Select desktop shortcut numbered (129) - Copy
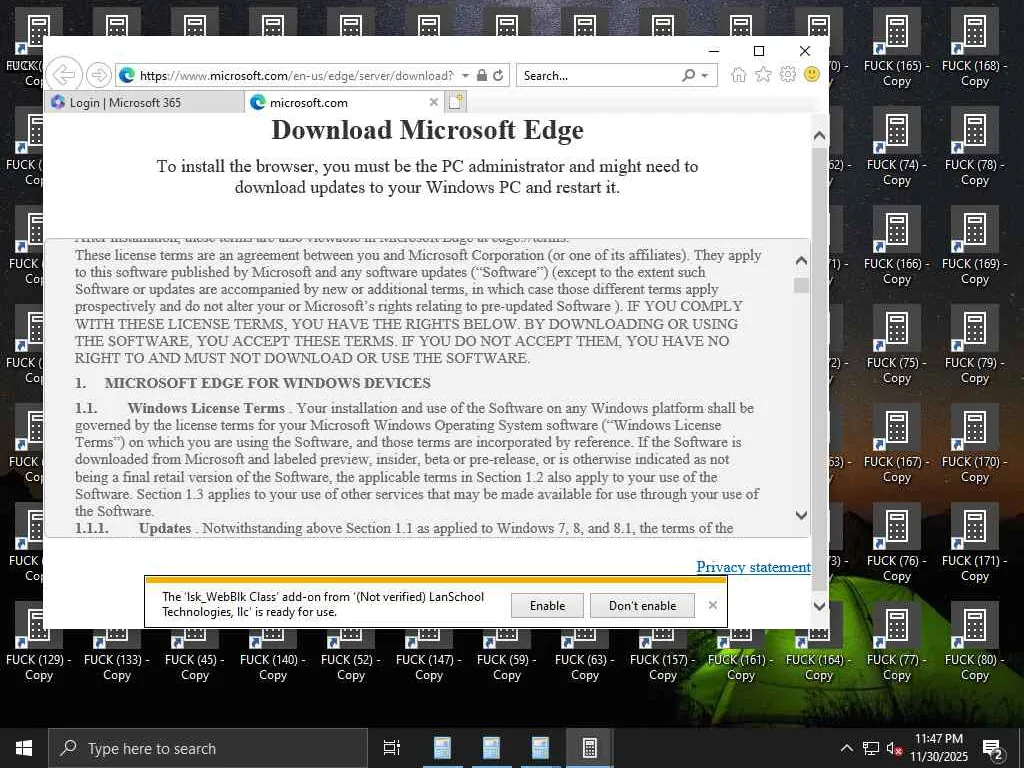 39,656
